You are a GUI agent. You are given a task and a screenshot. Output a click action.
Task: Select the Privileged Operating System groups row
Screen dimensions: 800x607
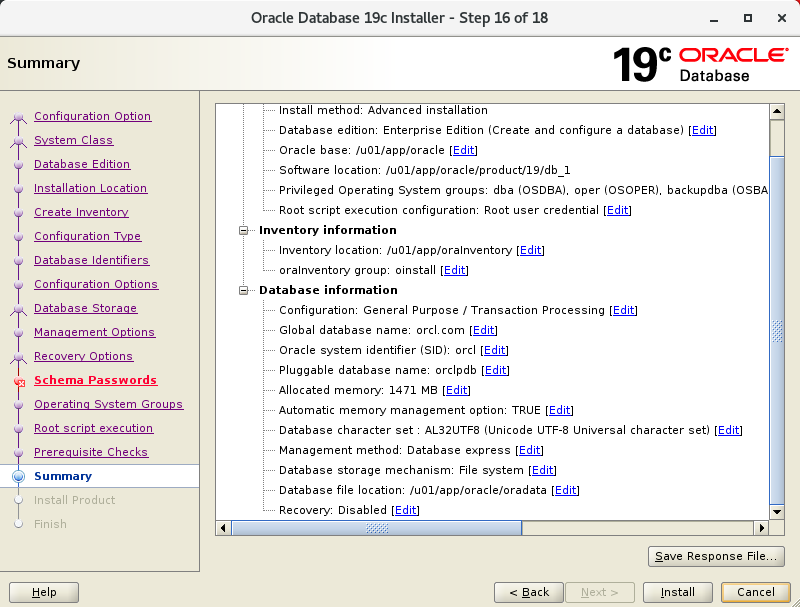pos(523,190)
